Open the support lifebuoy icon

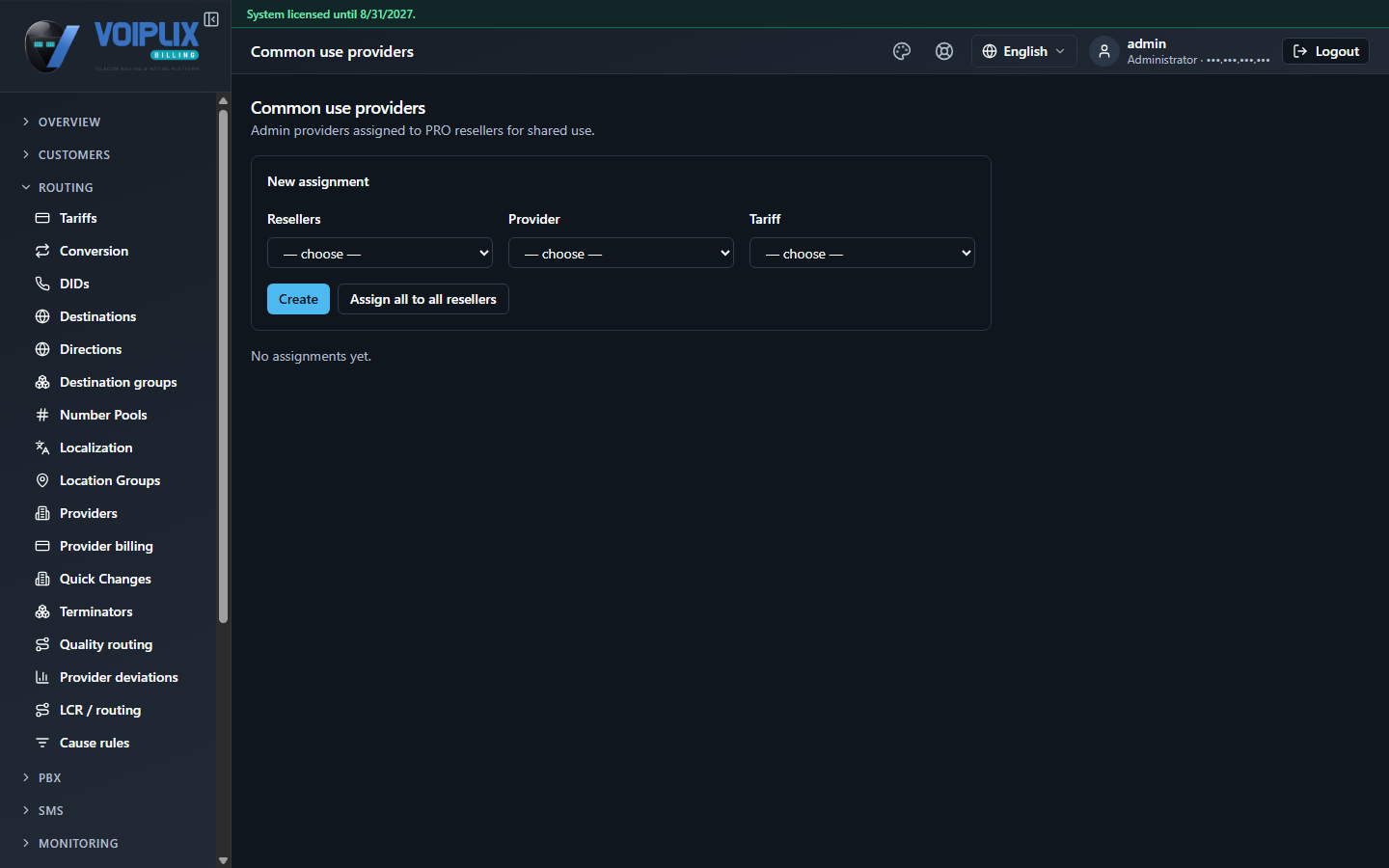[x=944, y=51]
